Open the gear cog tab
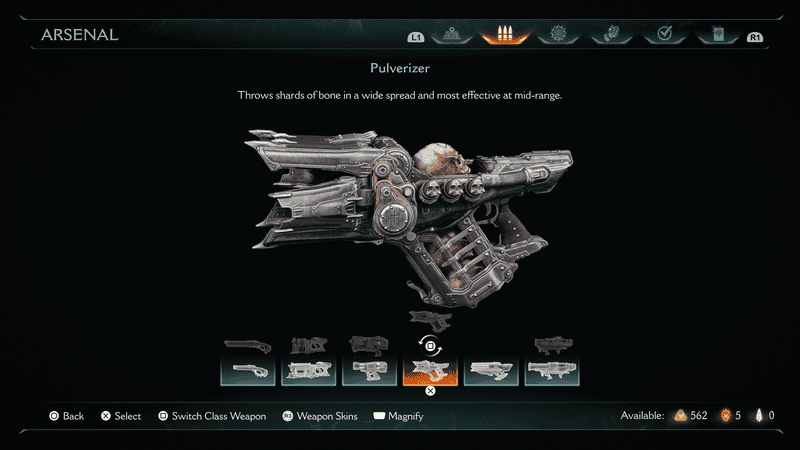800x450 pixels. 559,34
